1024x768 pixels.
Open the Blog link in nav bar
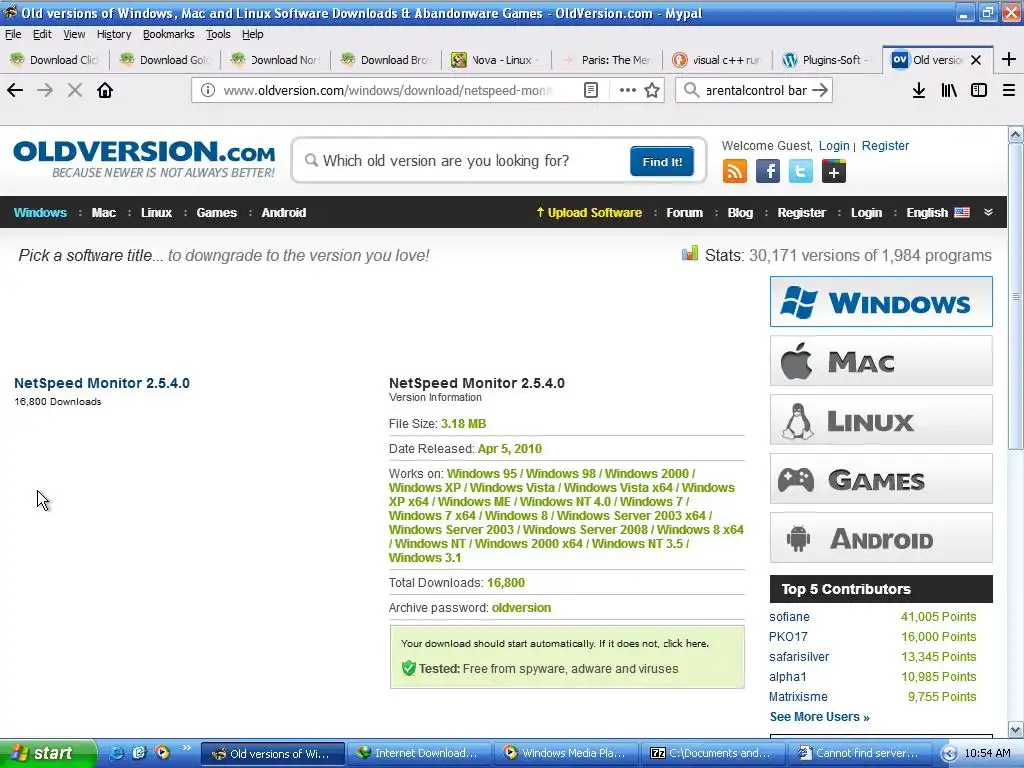740,212
